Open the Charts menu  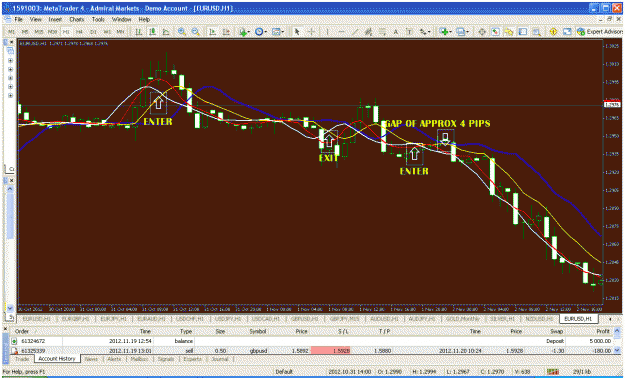[x=77, y=19]
